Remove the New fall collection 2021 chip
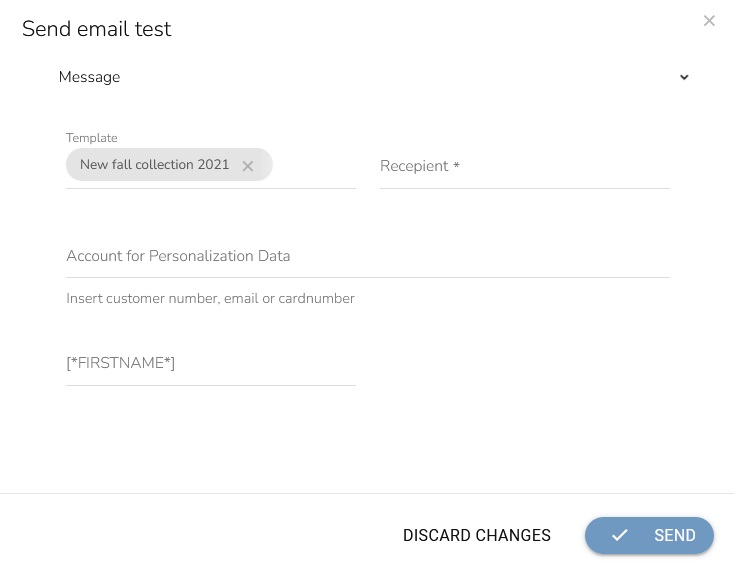Viewport: 734px width, 563px height. click(x=248, y=166)
